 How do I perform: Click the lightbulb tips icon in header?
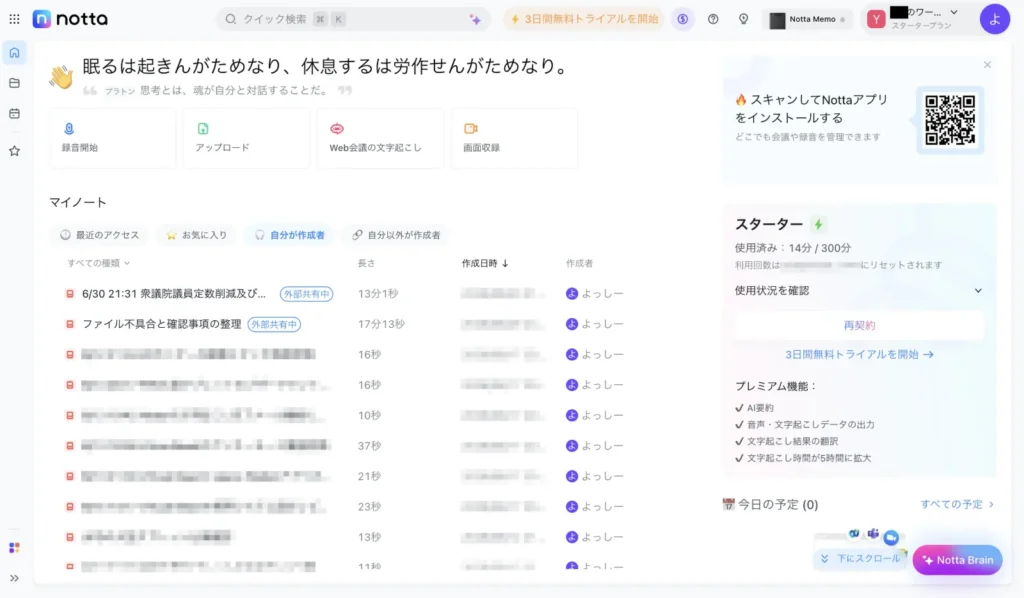tap(743, 19)
